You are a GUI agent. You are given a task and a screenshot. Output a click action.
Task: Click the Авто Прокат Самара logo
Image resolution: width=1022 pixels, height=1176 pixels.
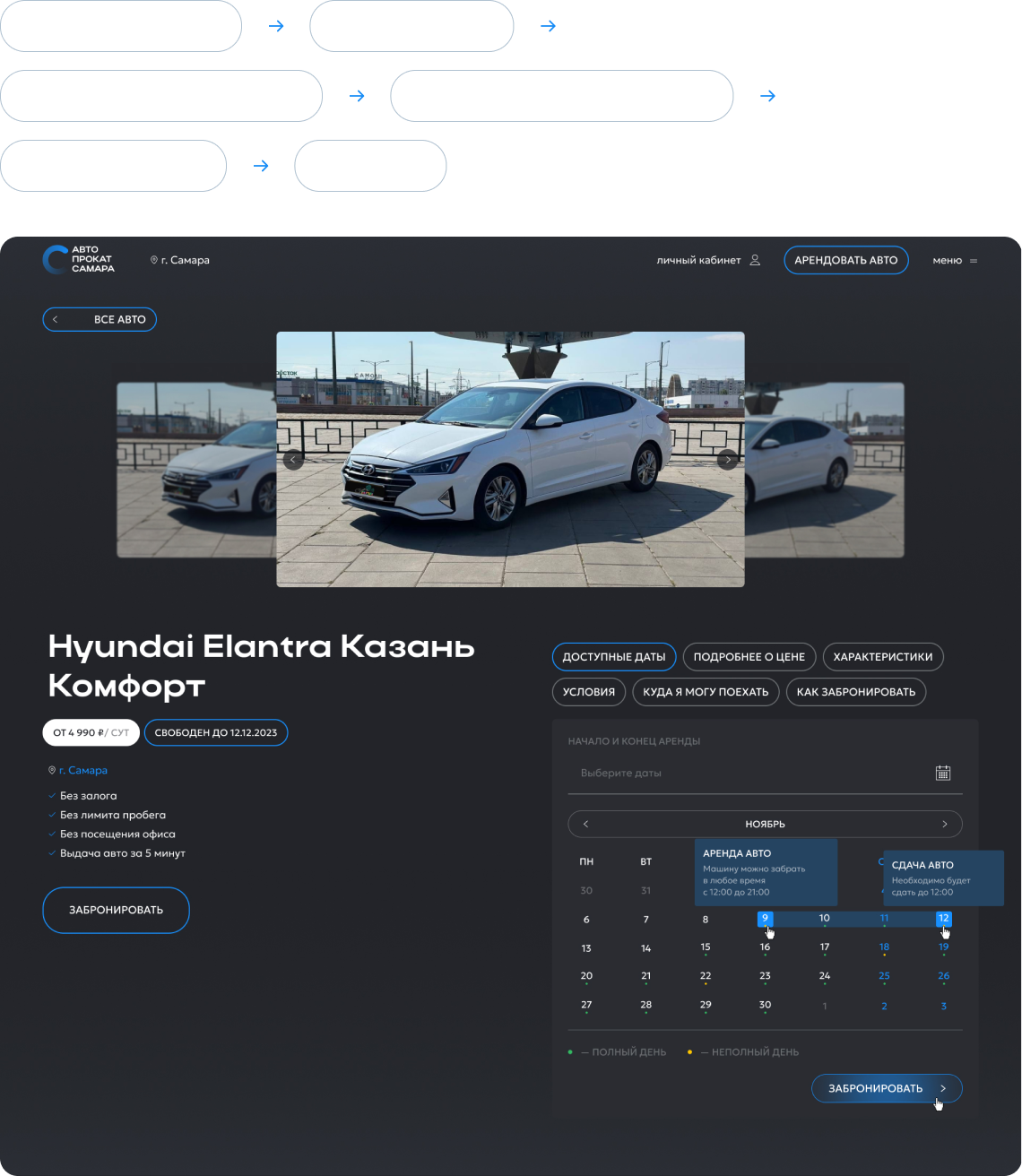[x=79, y=259]
